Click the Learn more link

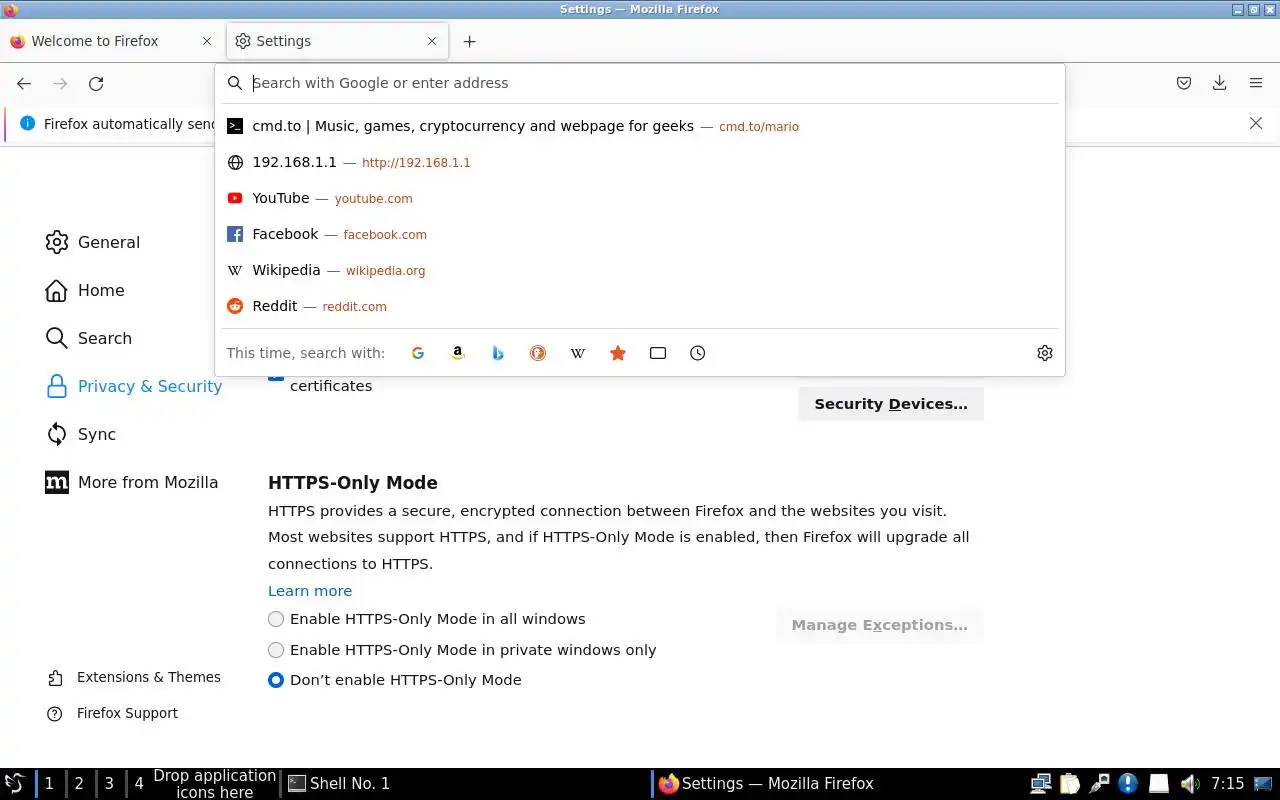310,591
